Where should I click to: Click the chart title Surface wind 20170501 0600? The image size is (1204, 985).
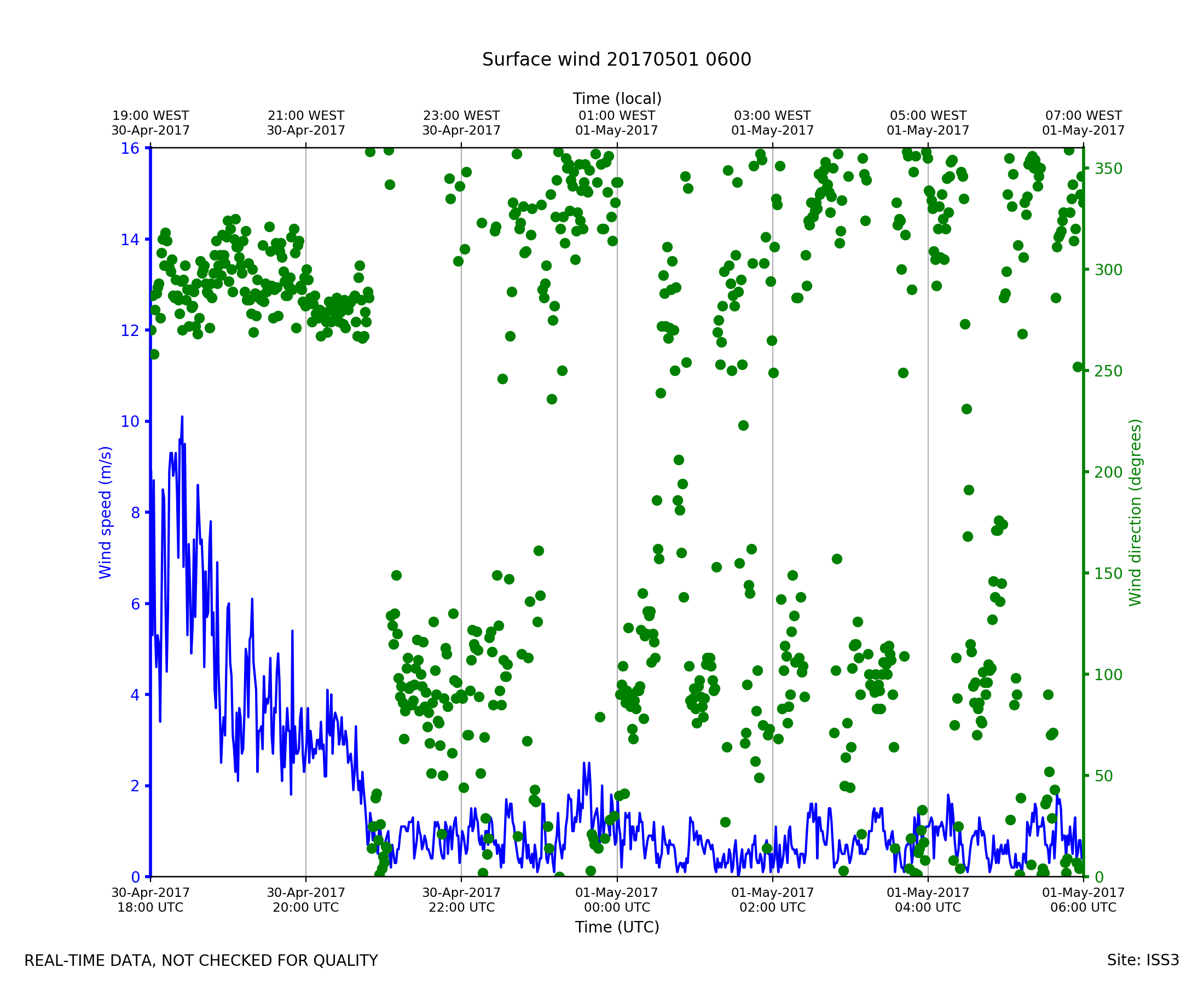(x=616, y=60)
